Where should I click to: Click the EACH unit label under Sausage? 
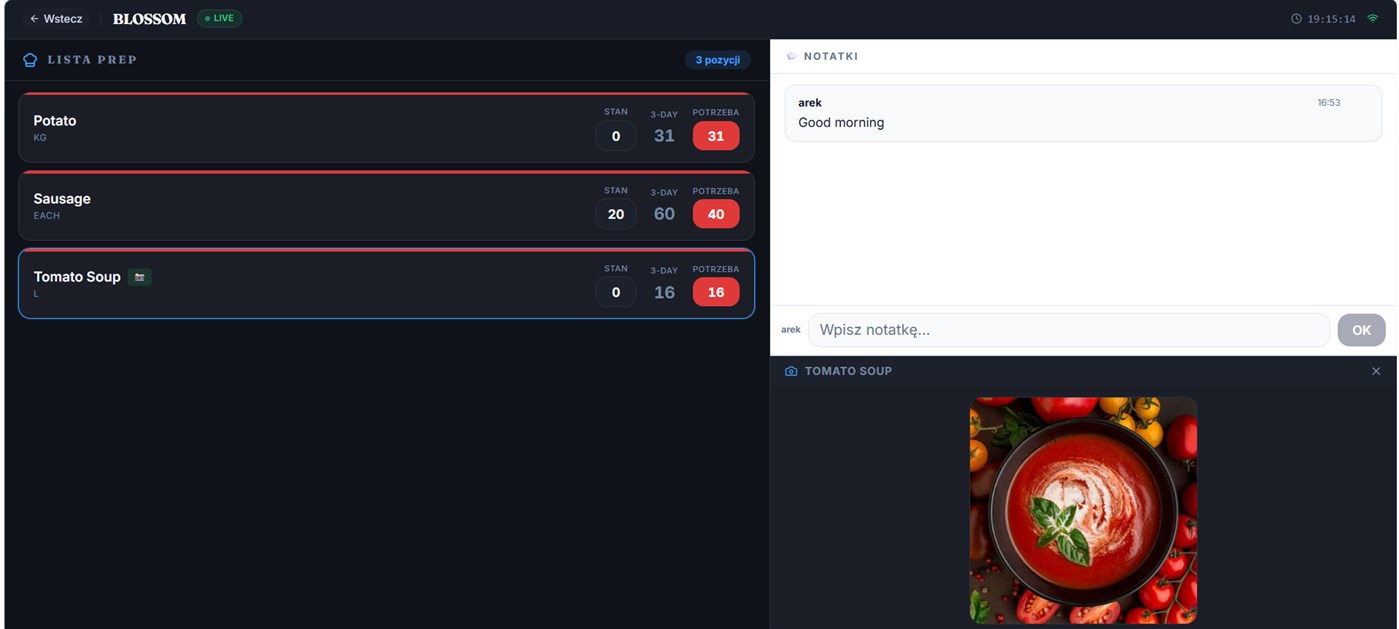(x=47, y=216)
